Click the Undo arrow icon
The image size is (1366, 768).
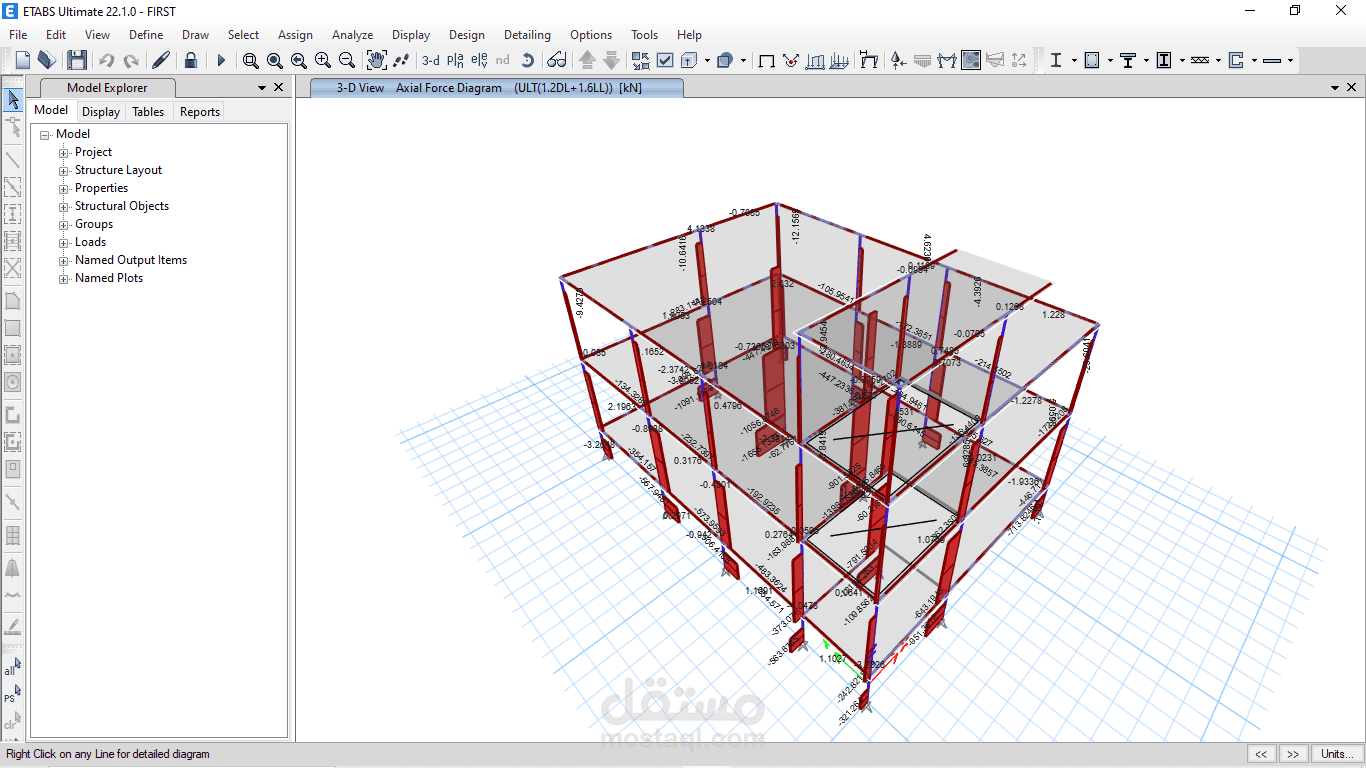coord(107,60)
